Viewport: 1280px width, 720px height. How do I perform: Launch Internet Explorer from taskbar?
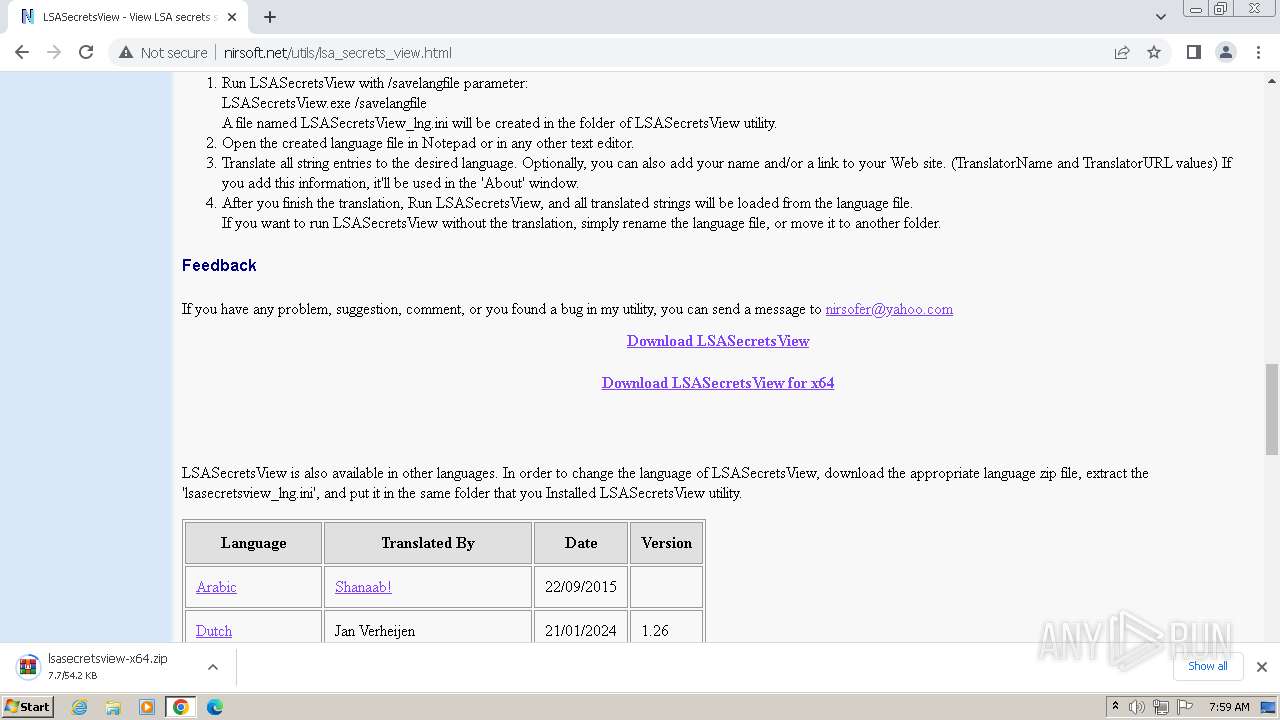pos(80,707)
